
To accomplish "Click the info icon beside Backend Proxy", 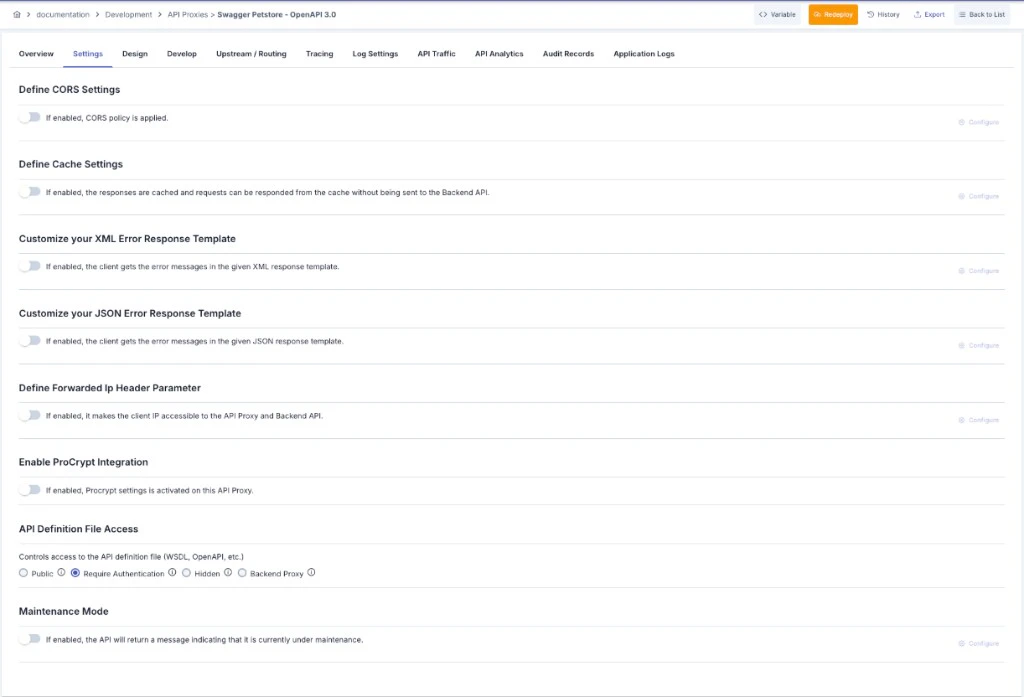I will 311,573.
